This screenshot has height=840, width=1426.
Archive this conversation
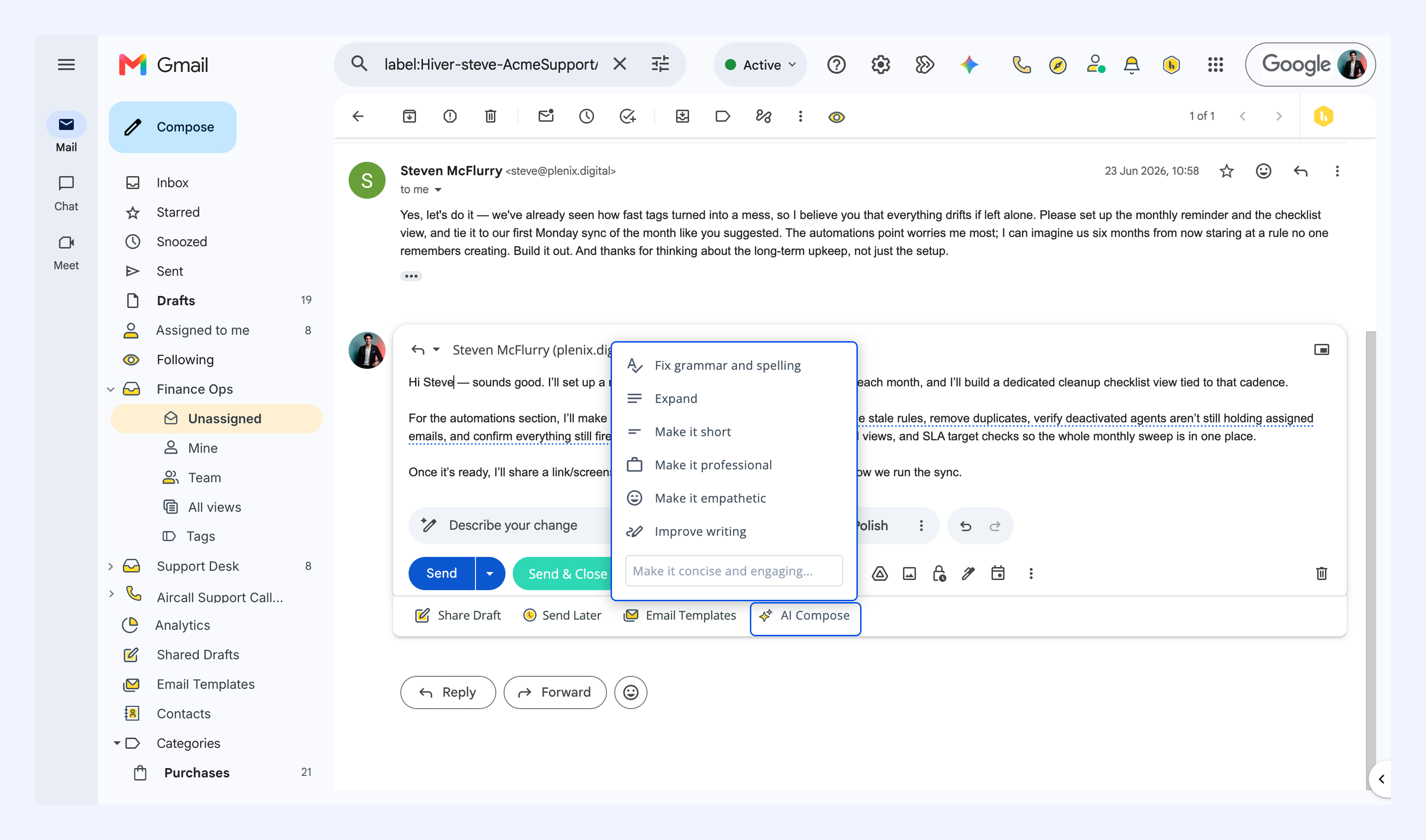pyautogui.click(x=409, y=116)
